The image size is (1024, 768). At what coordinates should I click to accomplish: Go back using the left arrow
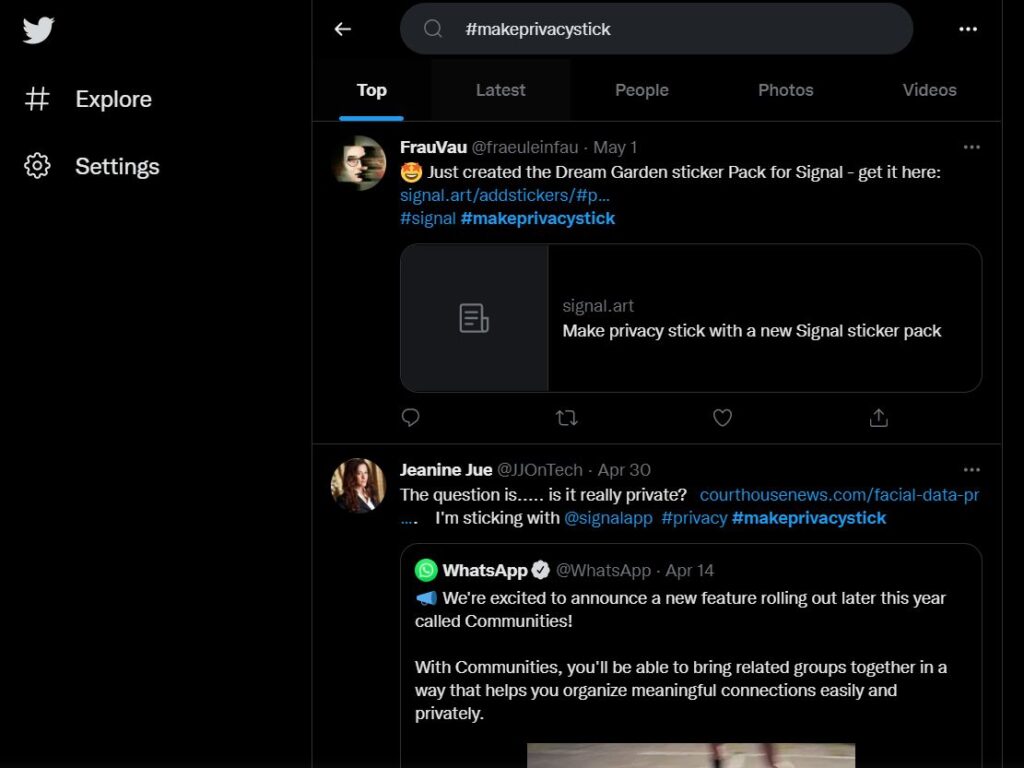[x=343, y=29]
